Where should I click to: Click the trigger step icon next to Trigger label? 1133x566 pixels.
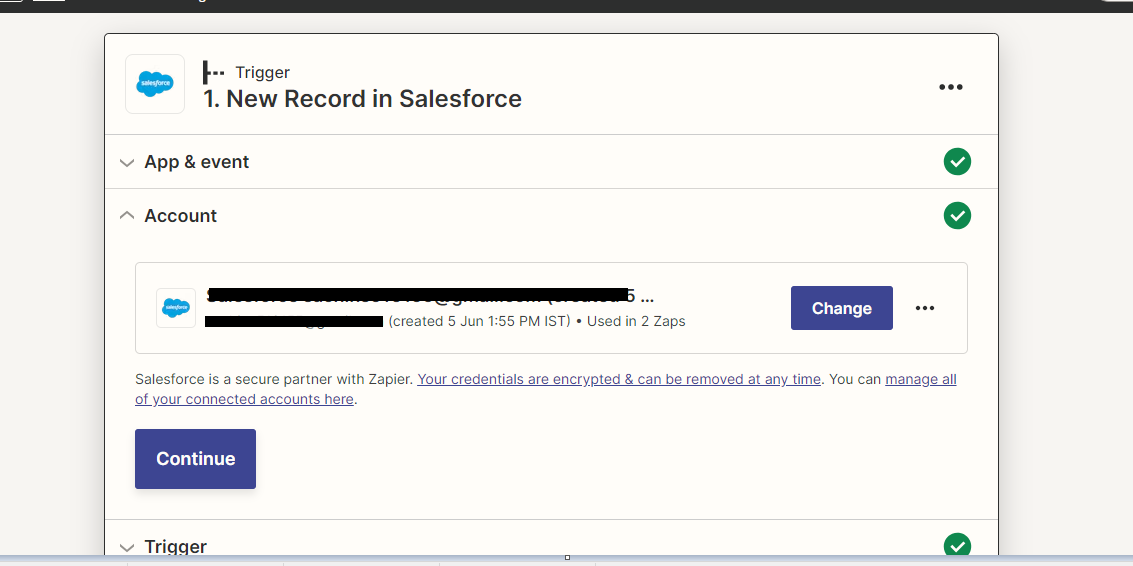pos(214,72)
